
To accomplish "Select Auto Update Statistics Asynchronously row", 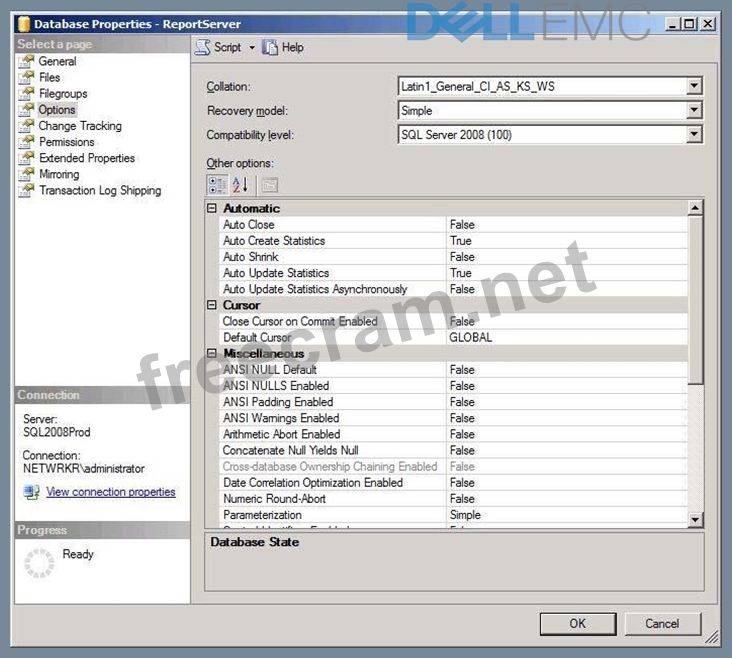I will (453, 289).
